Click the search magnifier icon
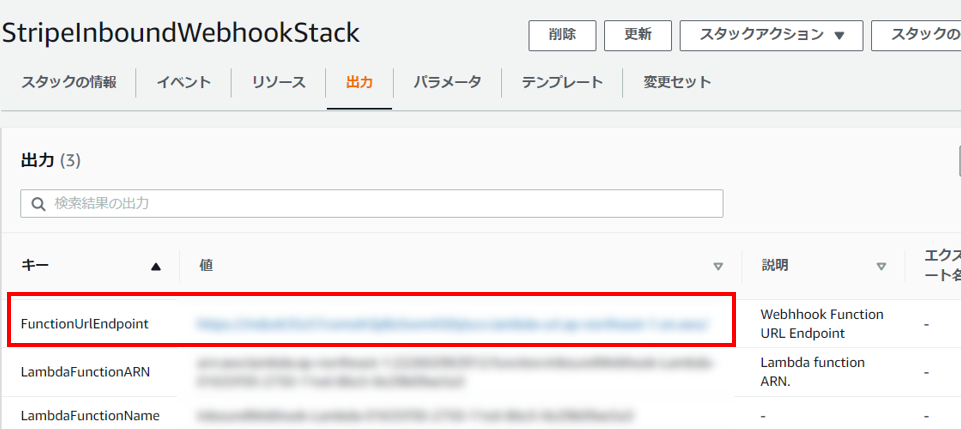The height and width of the screenshot is (429, 961). pos(38,204)
